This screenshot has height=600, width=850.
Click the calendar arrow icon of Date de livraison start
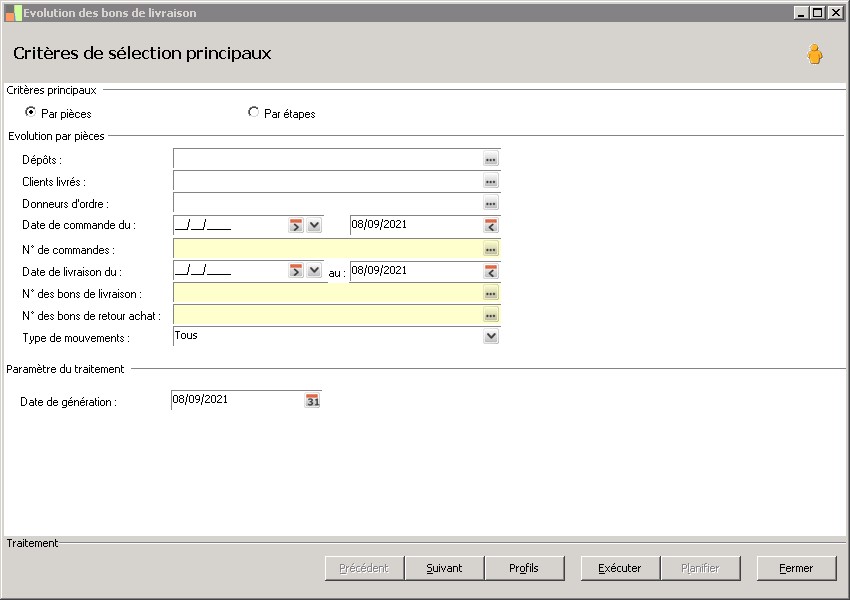[x=295, y=270]
